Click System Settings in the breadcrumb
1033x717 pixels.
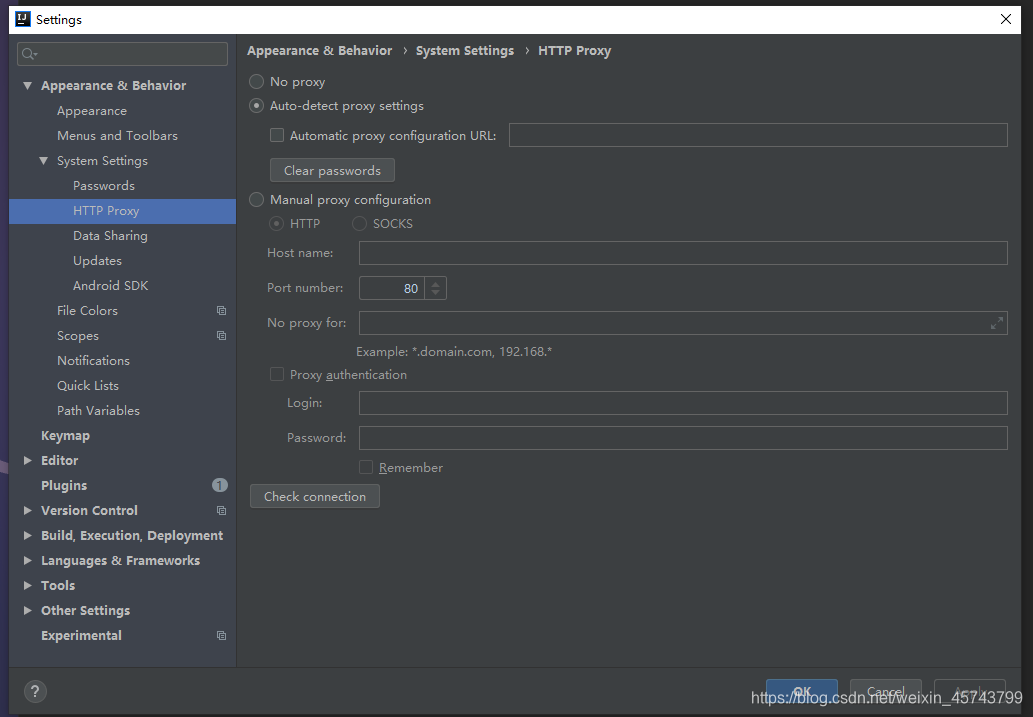[464, 51]
